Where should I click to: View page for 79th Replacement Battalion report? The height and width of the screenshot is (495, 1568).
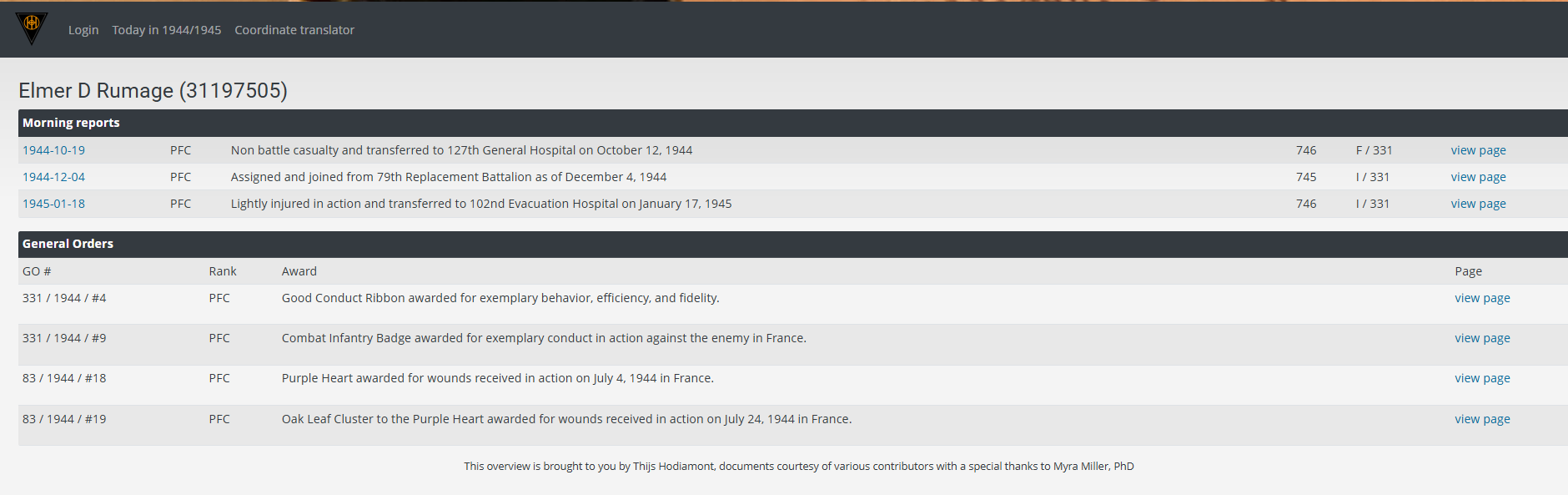(x=1478, y=177)
